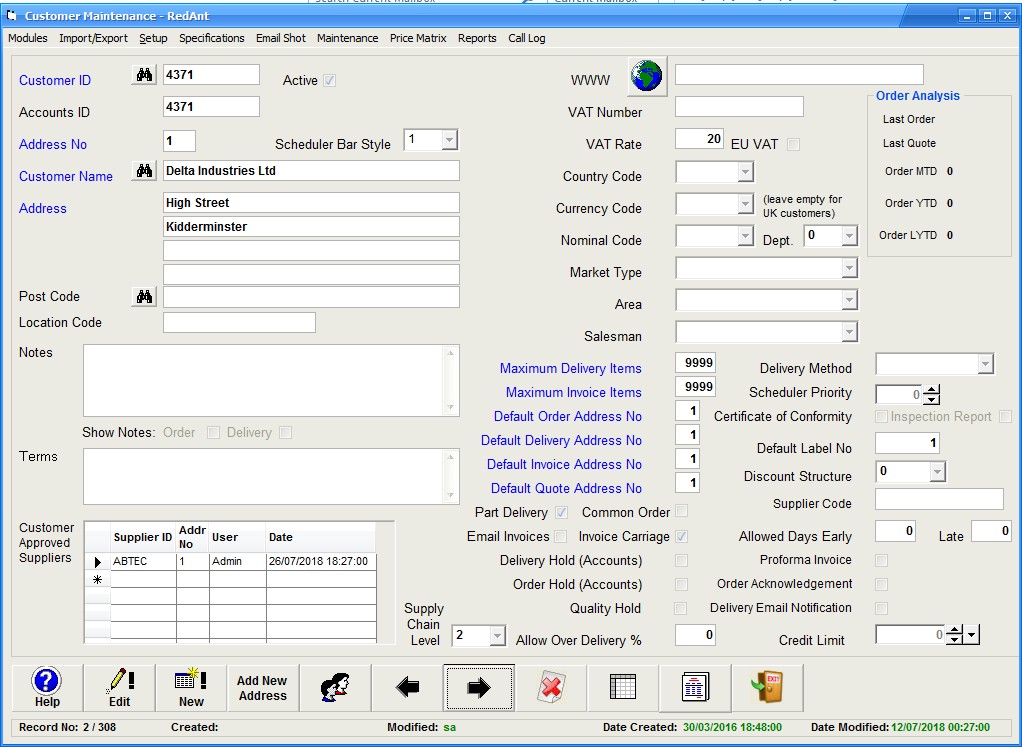Click the Edit pencil button
This screenshot has width=1022, height=747.
click(x=119, y=688)
